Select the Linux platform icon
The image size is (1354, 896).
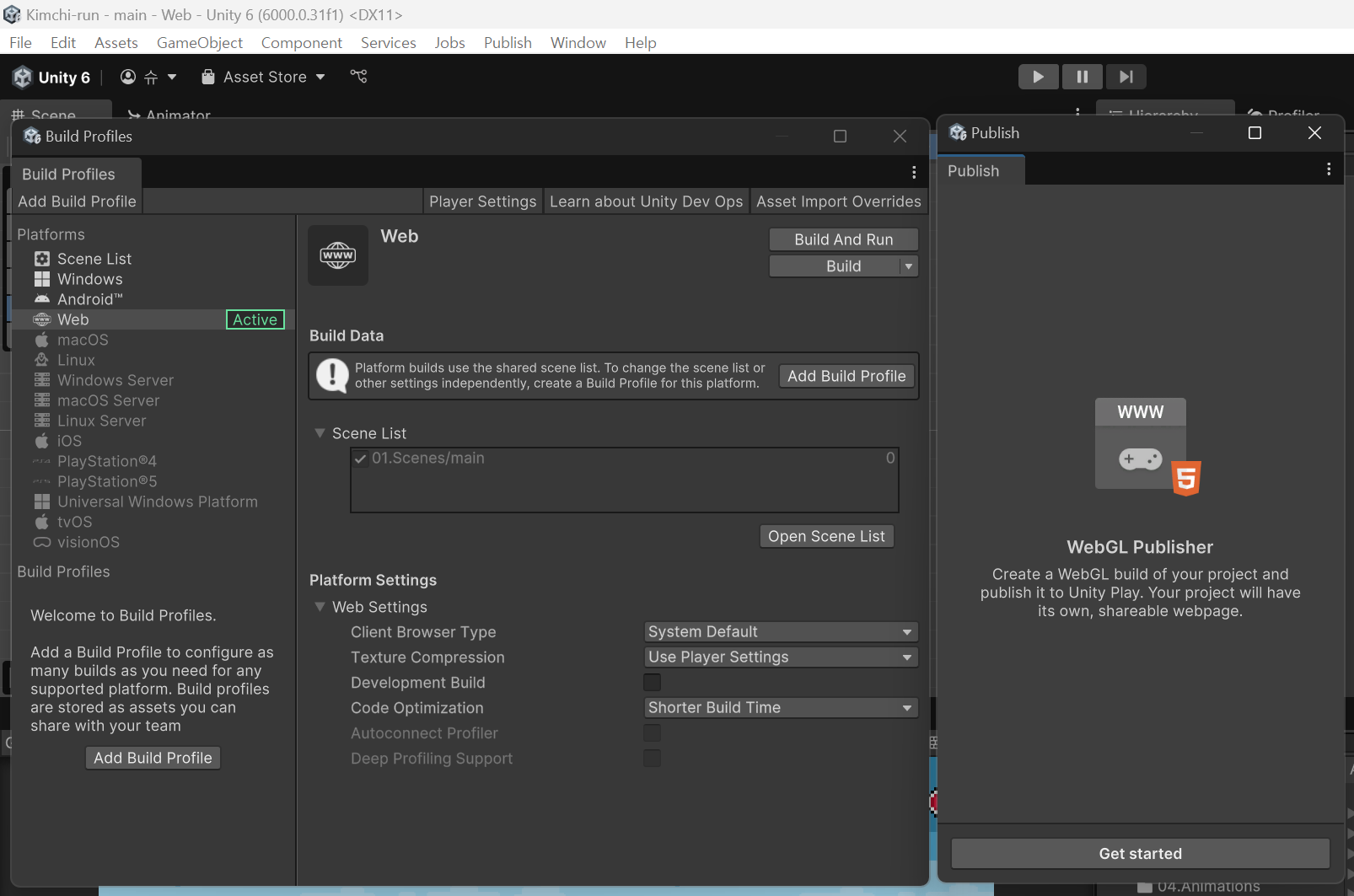pyautogui.click(x=42, y=360)
